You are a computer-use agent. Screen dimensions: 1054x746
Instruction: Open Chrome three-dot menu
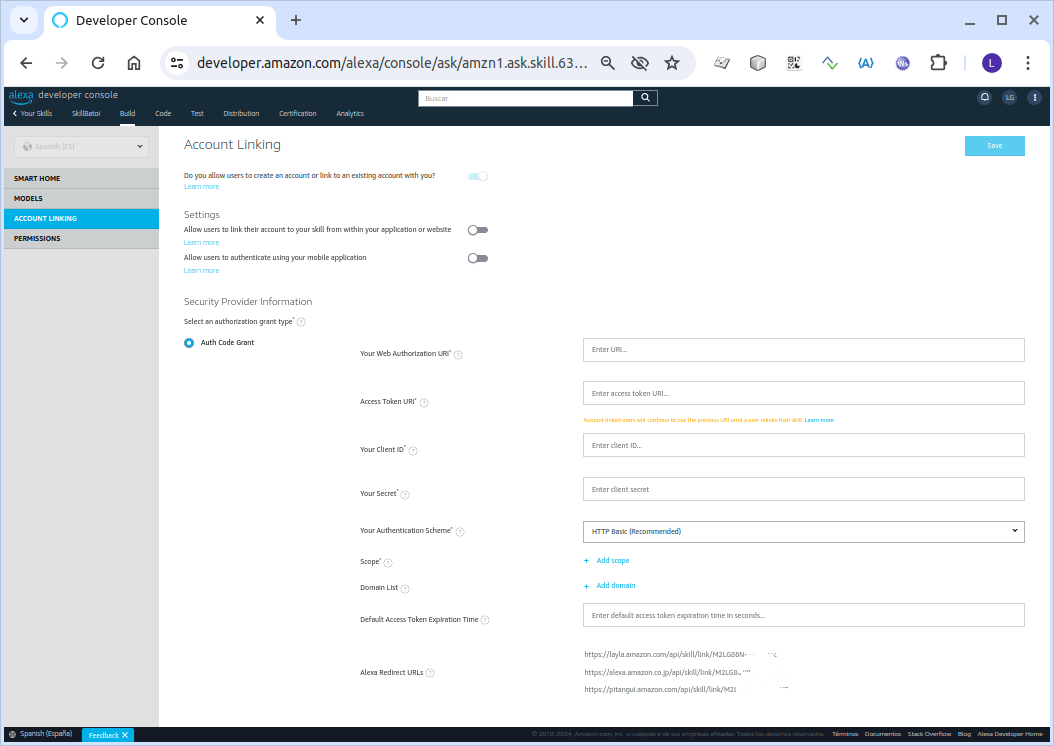pyautogui.click(x=1028, y=63)
